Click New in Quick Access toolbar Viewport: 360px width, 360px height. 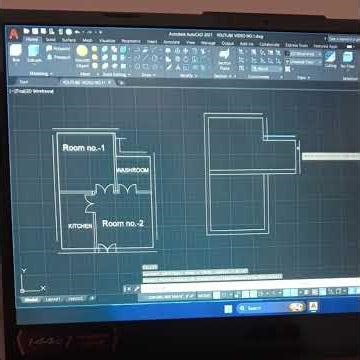point(27,31)
